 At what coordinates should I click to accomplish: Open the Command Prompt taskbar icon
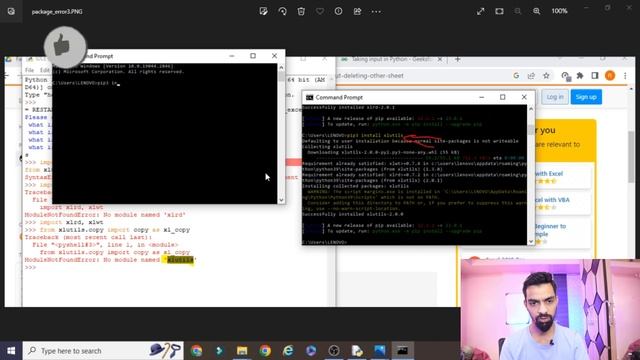click(x=403, y=351)
